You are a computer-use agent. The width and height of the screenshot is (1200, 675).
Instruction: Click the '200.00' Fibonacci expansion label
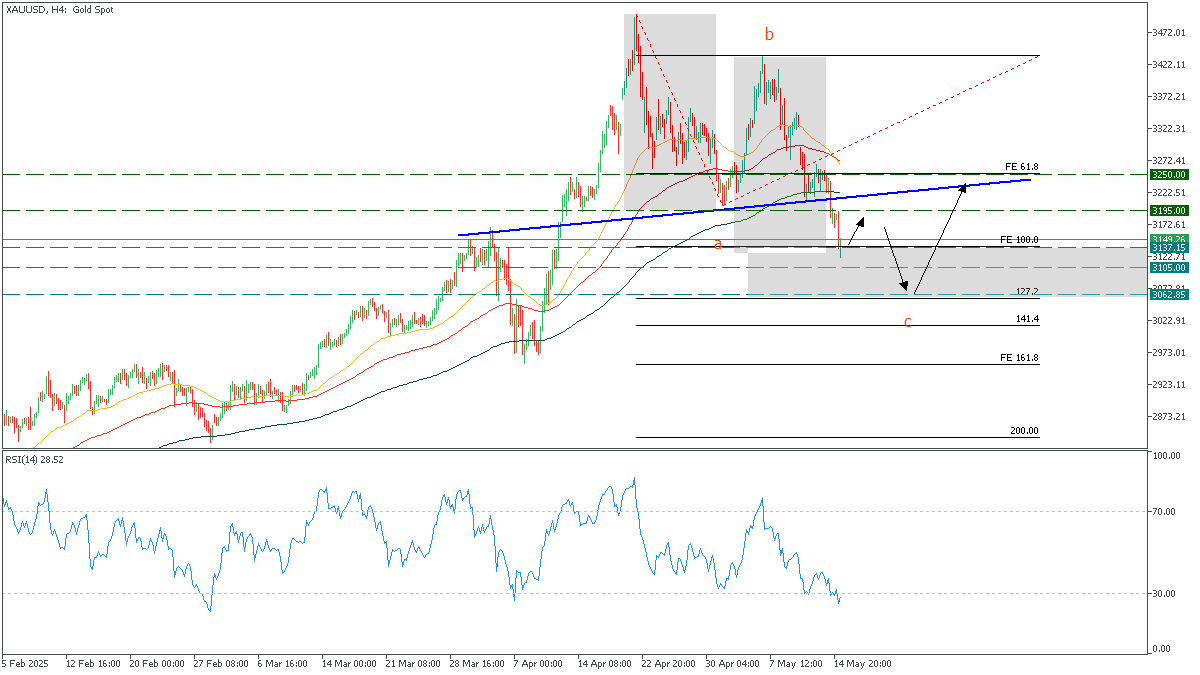coord(1024,430)
